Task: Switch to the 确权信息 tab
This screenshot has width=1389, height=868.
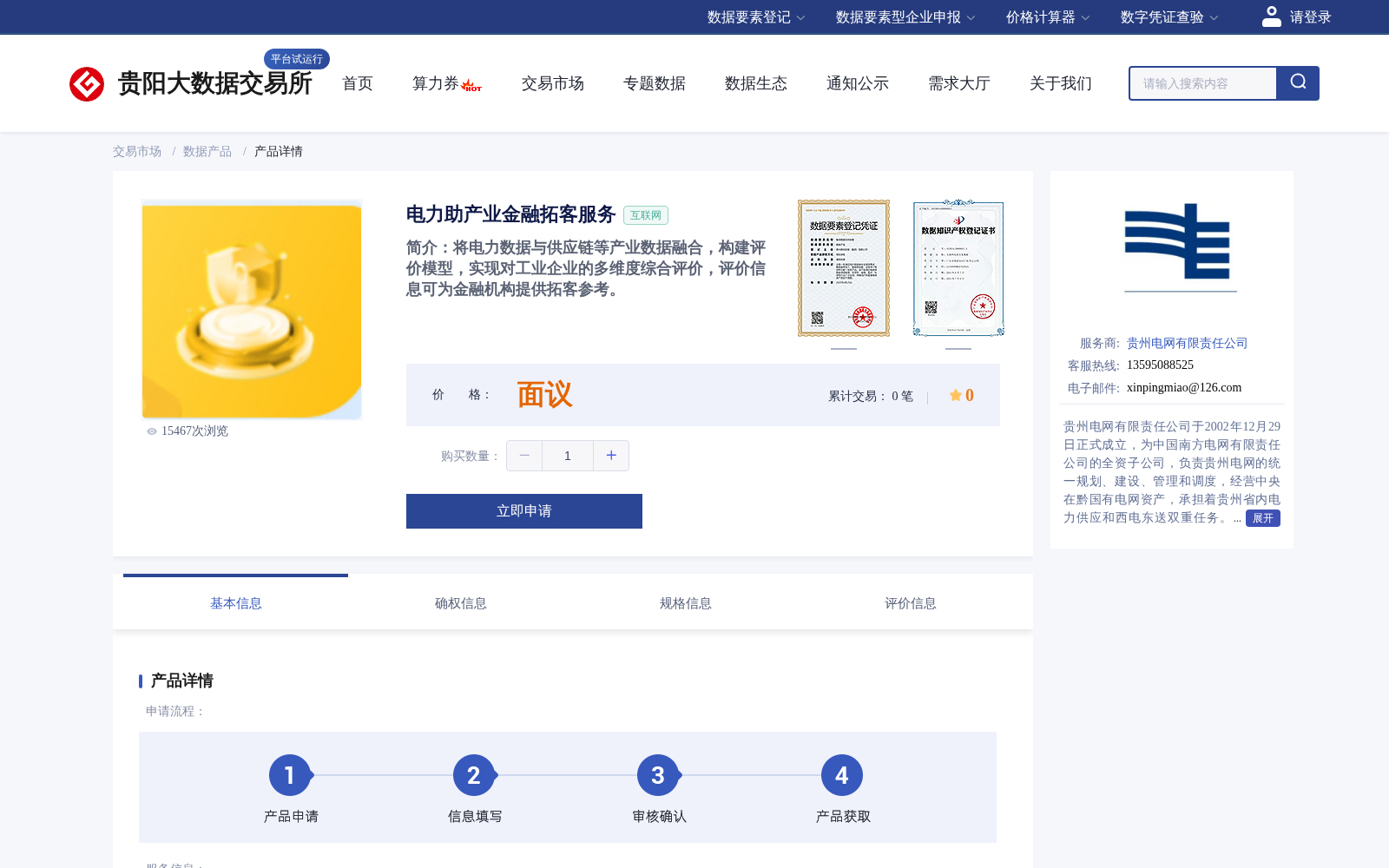Action: [461, 603]
